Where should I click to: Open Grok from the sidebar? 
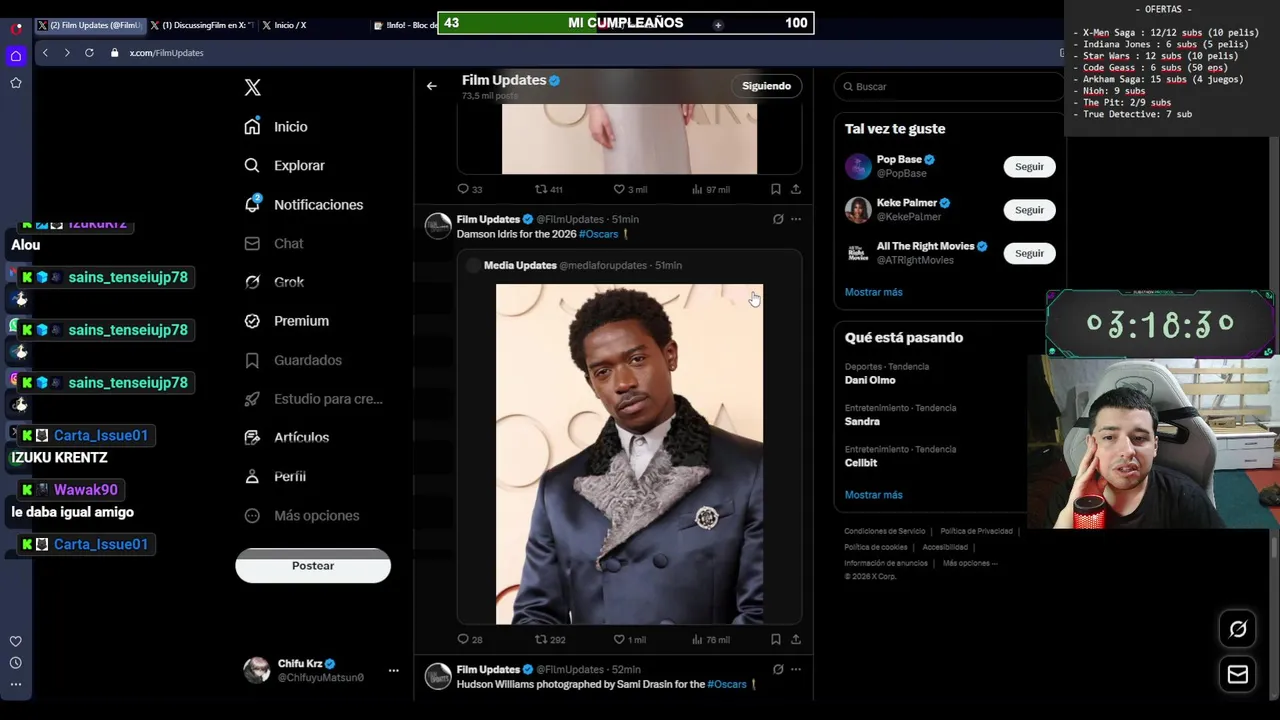click(274, 282)
